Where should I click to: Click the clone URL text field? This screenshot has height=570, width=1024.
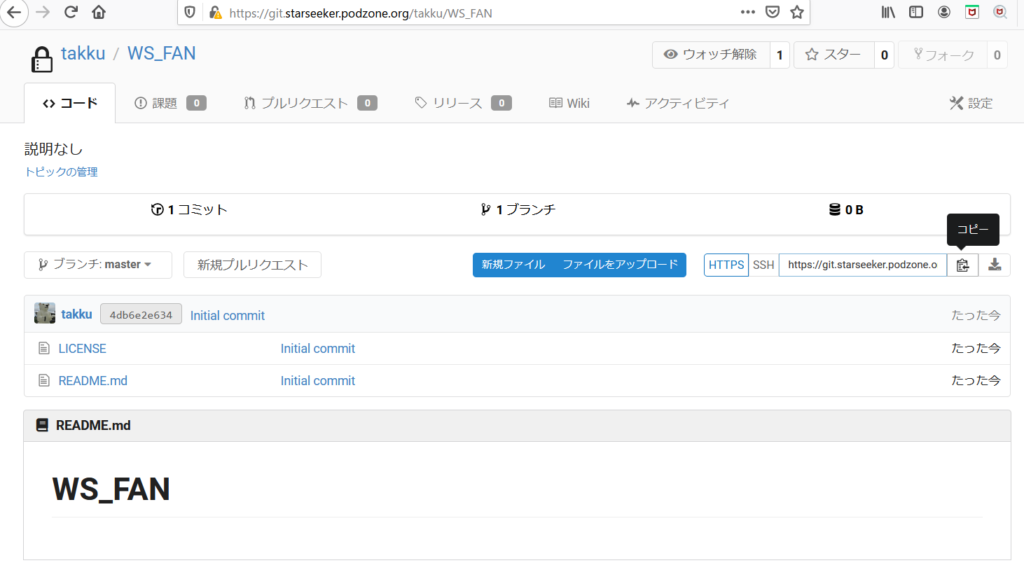pyautogui.click(x=862, y=265)
